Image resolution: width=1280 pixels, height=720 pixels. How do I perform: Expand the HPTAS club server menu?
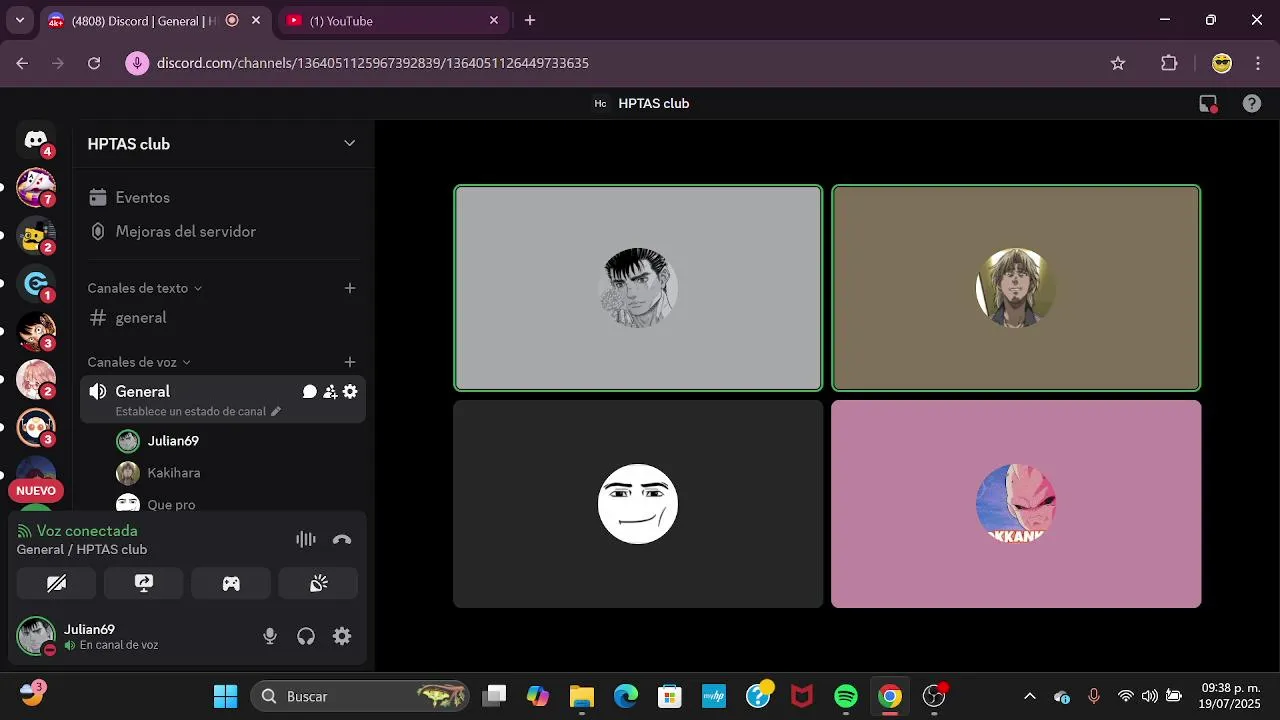(x=349, y=143)
